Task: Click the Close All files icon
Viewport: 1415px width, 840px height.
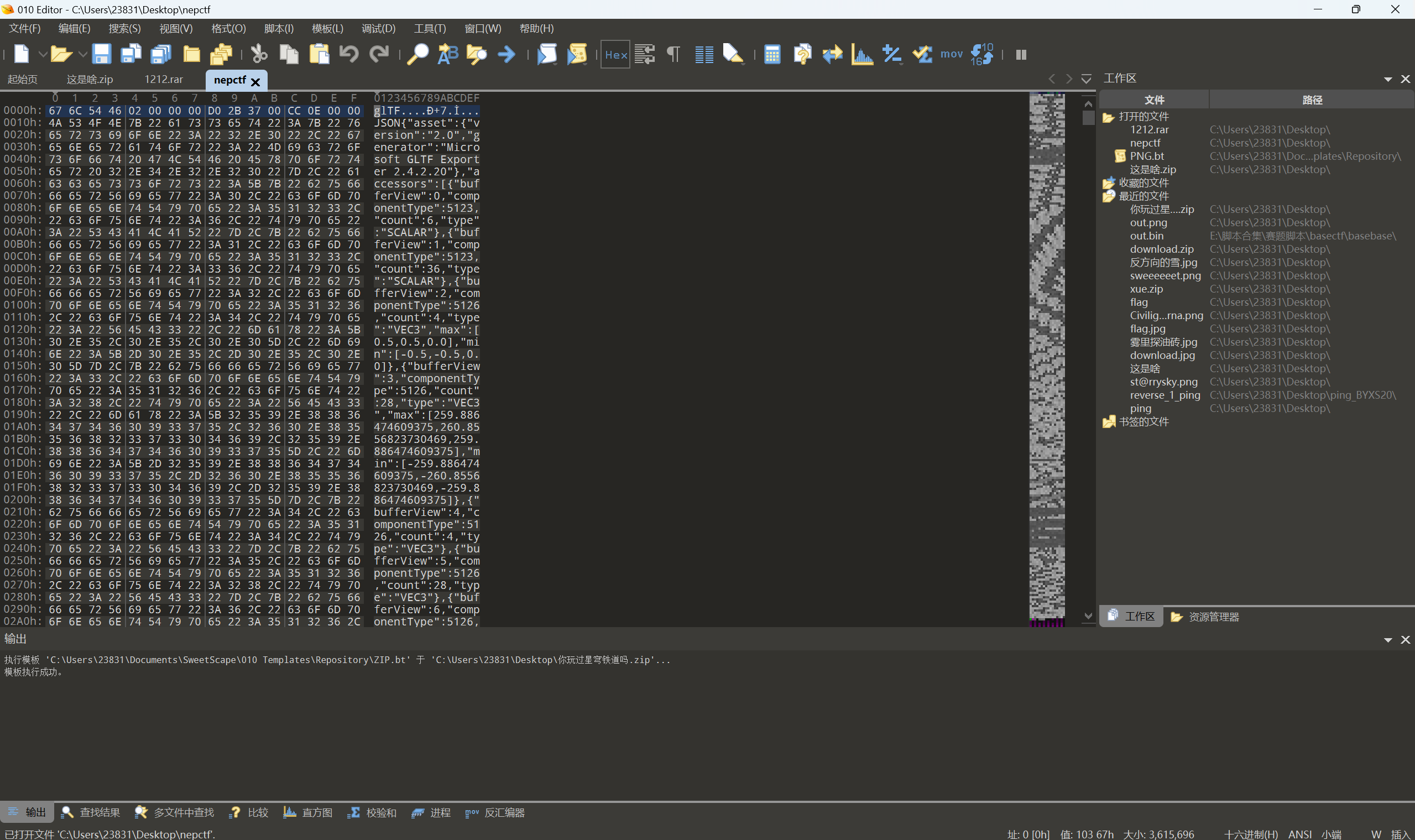Action: [x=221, y=54]
